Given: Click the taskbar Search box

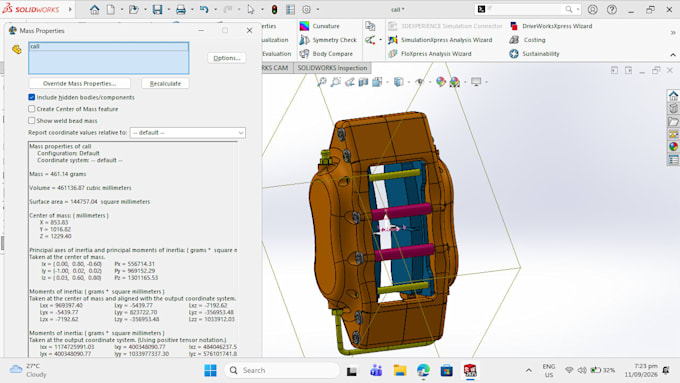Looking at the screenshot, I should click(x=282, y=370).
